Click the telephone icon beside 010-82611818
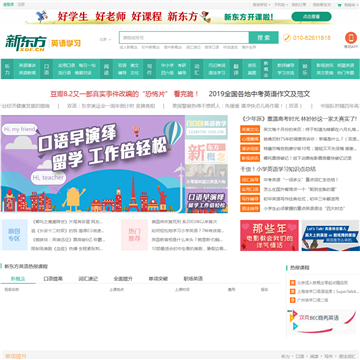Viewport: 360px width, 360px height. (x=287, y=38)
